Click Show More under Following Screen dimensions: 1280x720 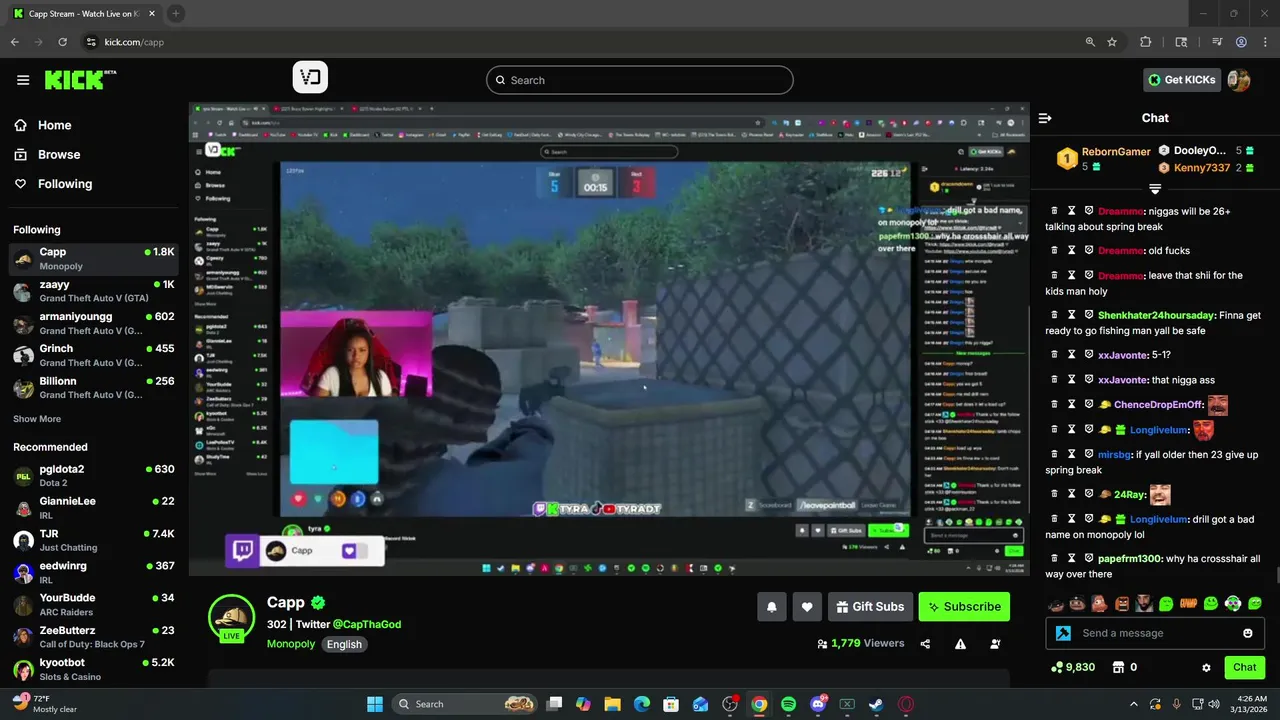pyautogui.click(x=37, y=419)
